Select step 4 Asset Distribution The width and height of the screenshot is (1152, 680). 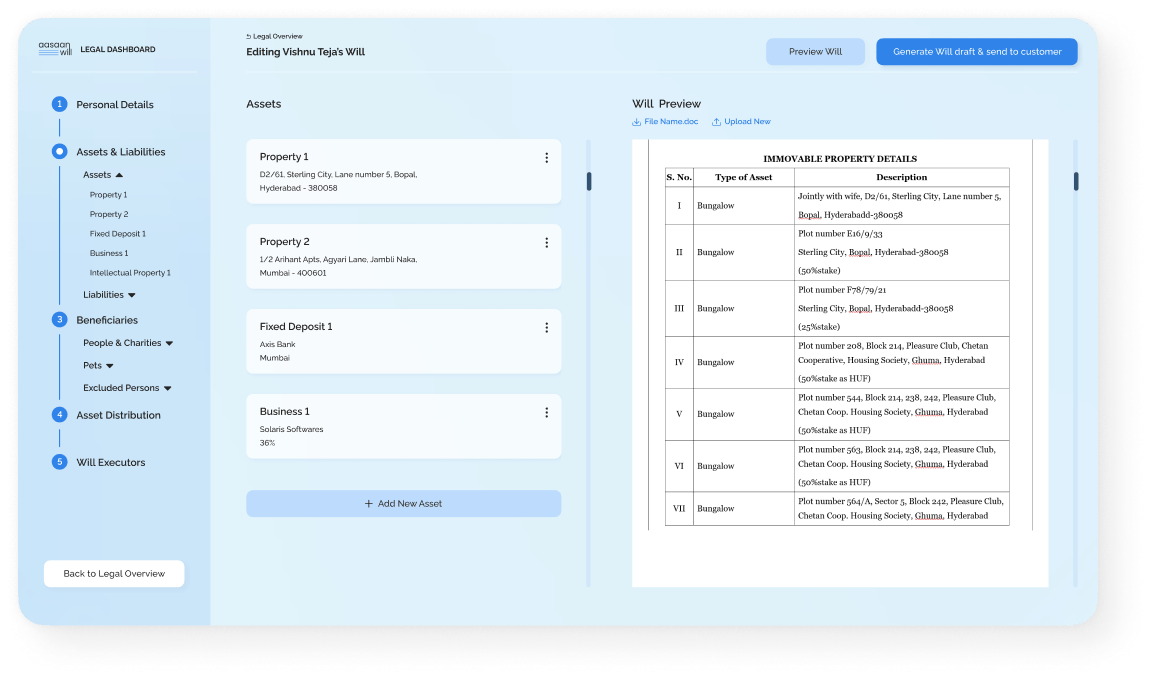click(x=118, y=415)
